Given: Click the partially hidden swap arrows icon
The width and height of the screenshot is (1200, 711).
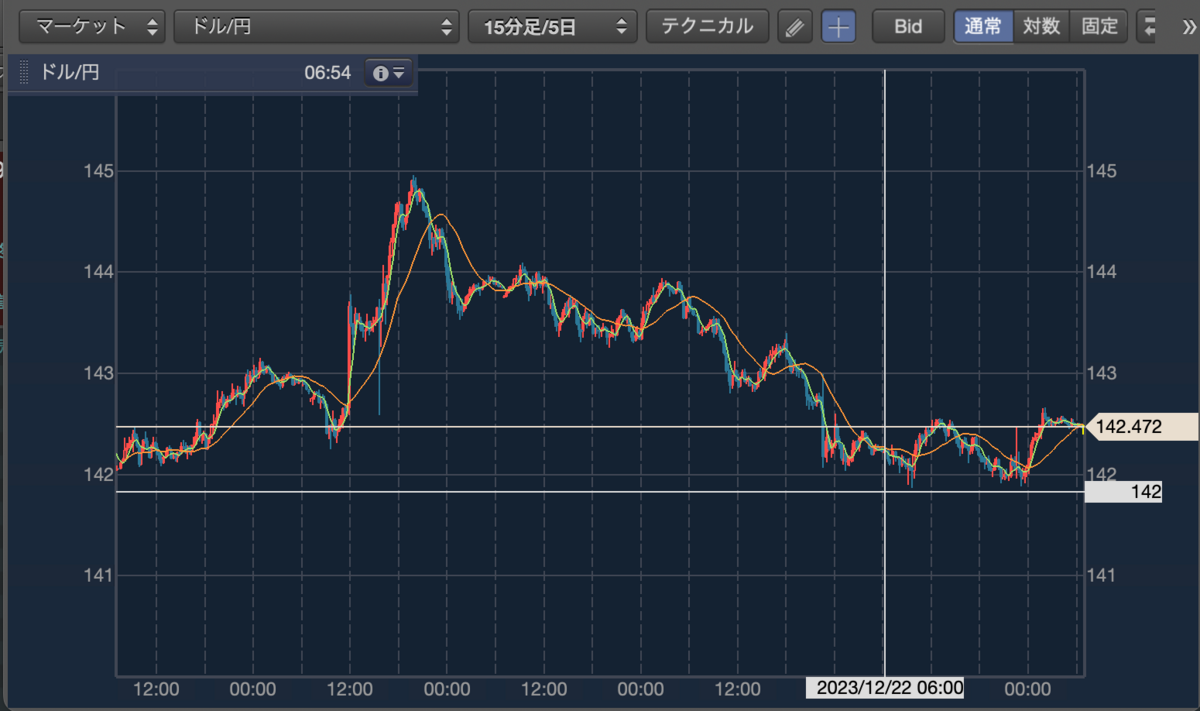Looking at the screenshot, I should click(1148, 27).
